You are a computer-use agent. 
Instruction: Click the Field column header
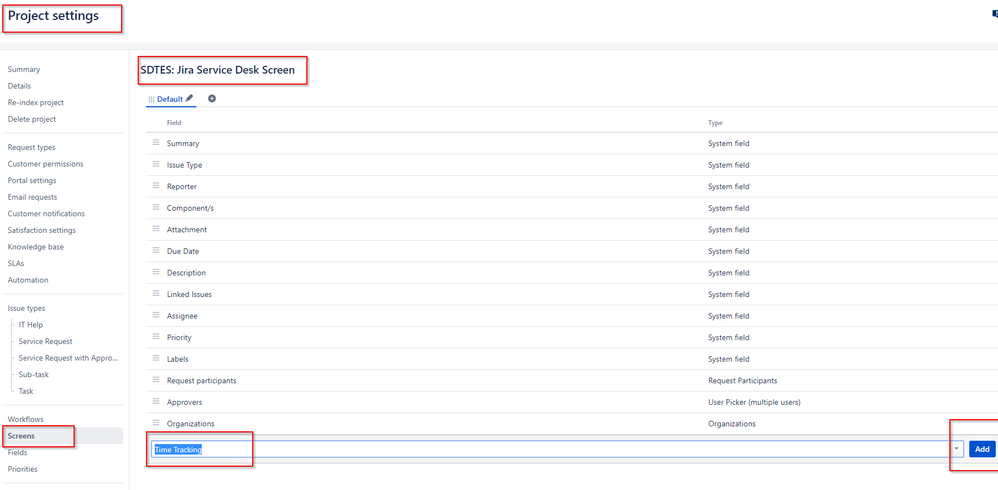(174, 123)
